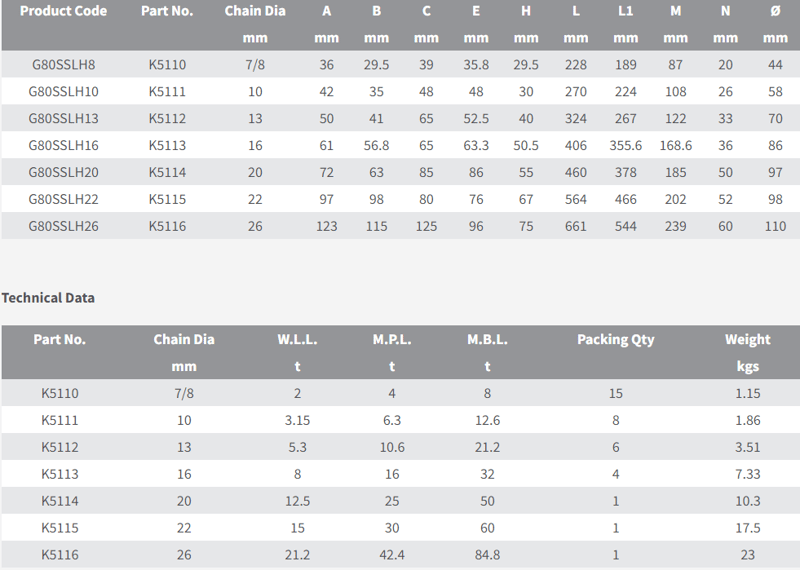Select product code G80SSLH8 cell
Screen dimensions: 800x570
[63, 65]
